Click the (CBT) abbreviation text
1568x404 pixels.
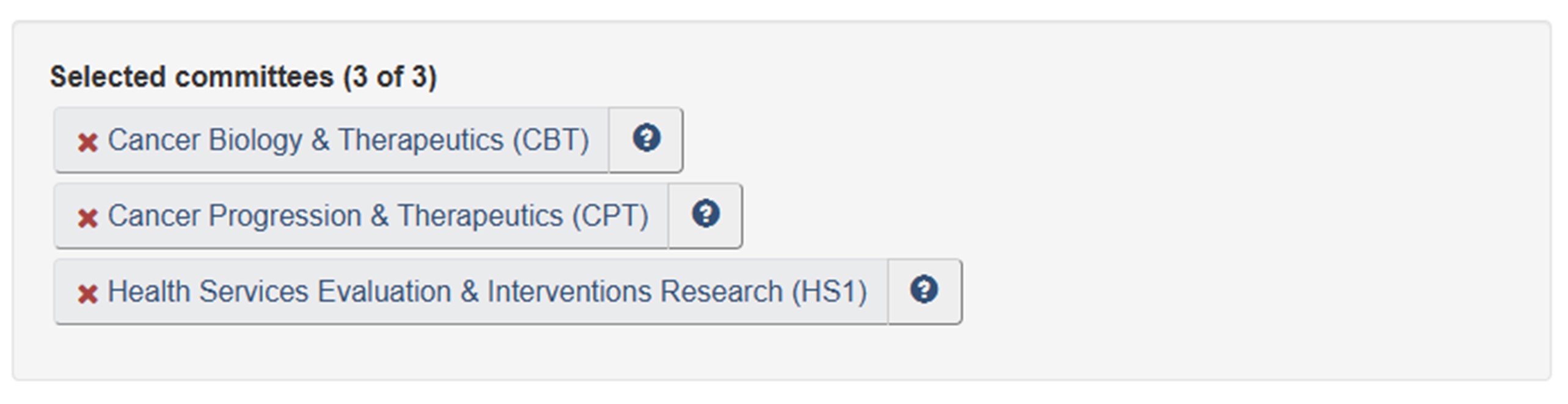click(x=551, y=140)
